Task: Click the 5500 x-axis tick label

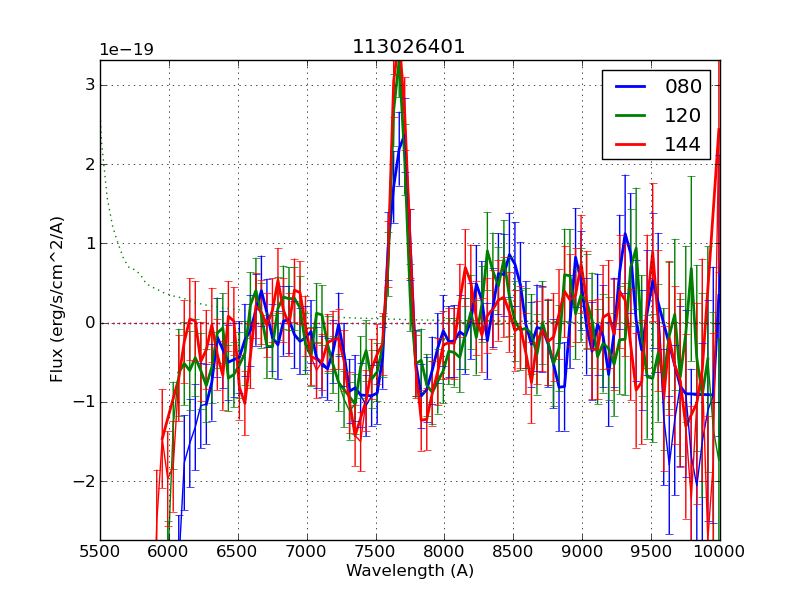Action: (x=100, y=551)
